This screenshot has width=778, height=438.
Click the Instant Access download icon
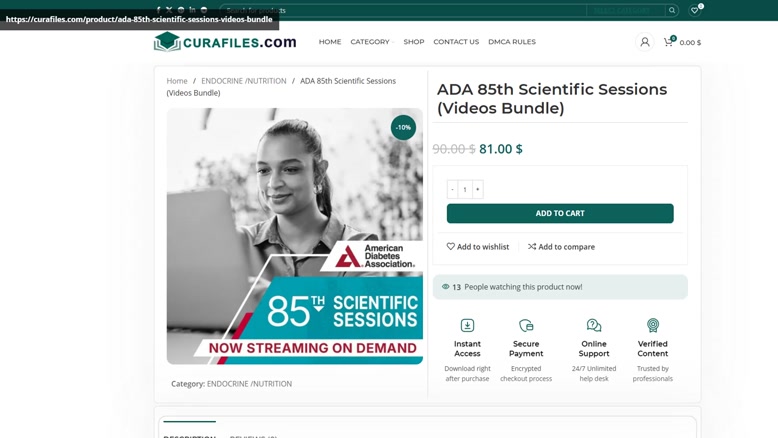coord(467,325)
